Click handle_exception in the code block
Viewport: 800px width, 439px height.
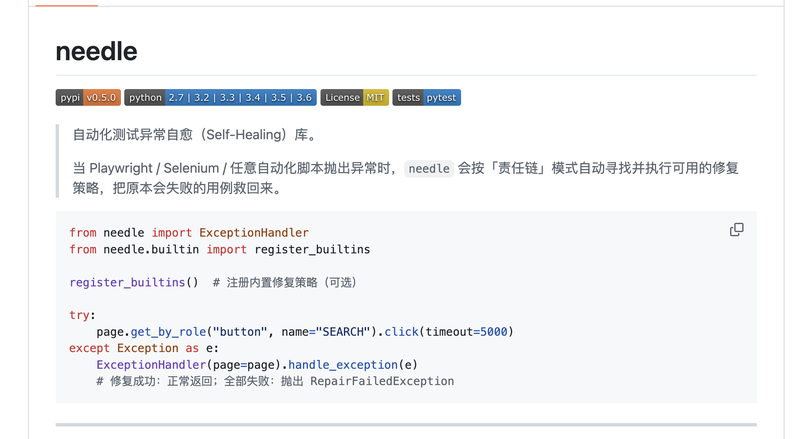click(x=343, y=365)
